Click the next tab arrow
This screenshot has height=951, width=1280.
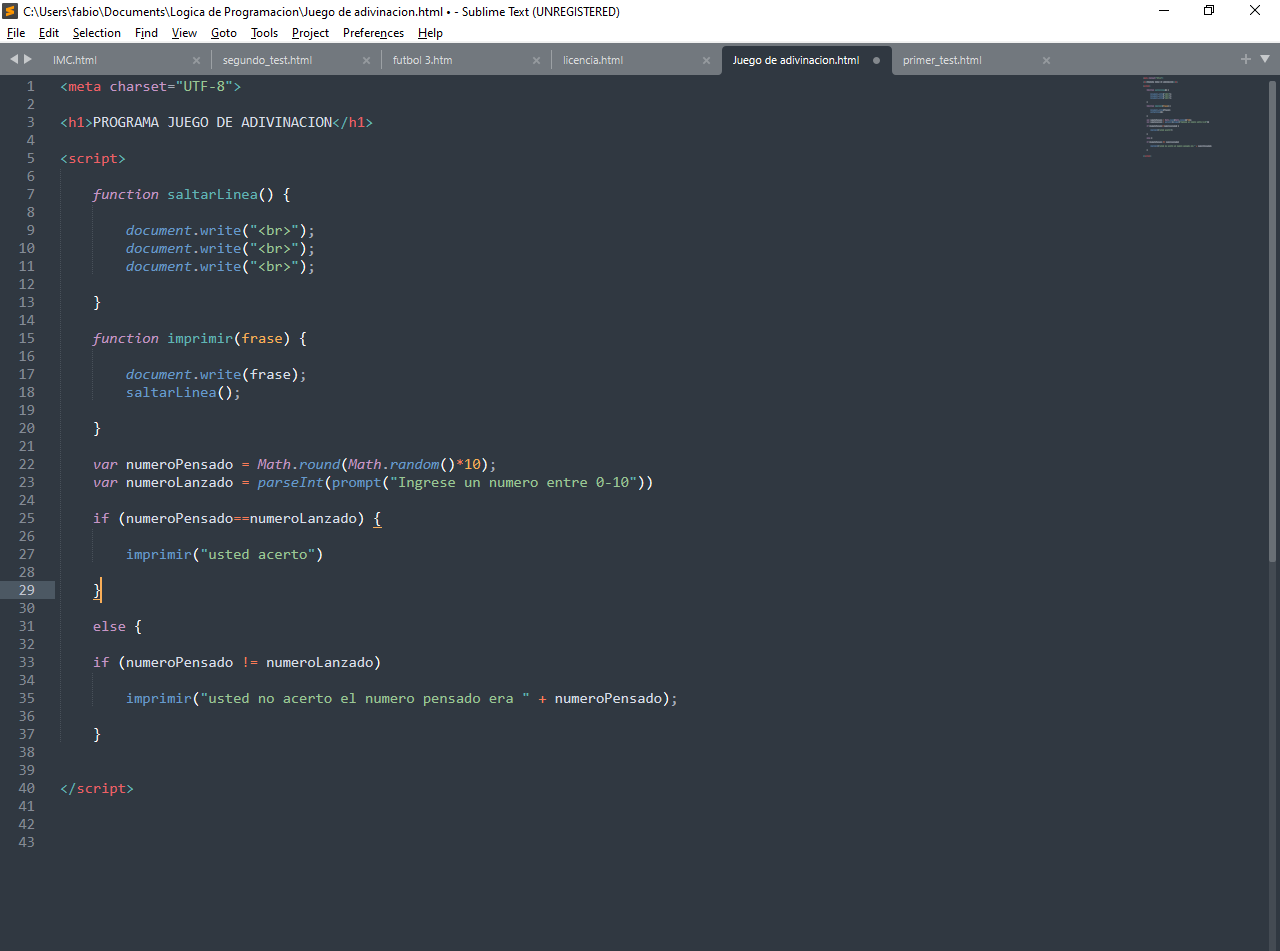pos(28,59)
